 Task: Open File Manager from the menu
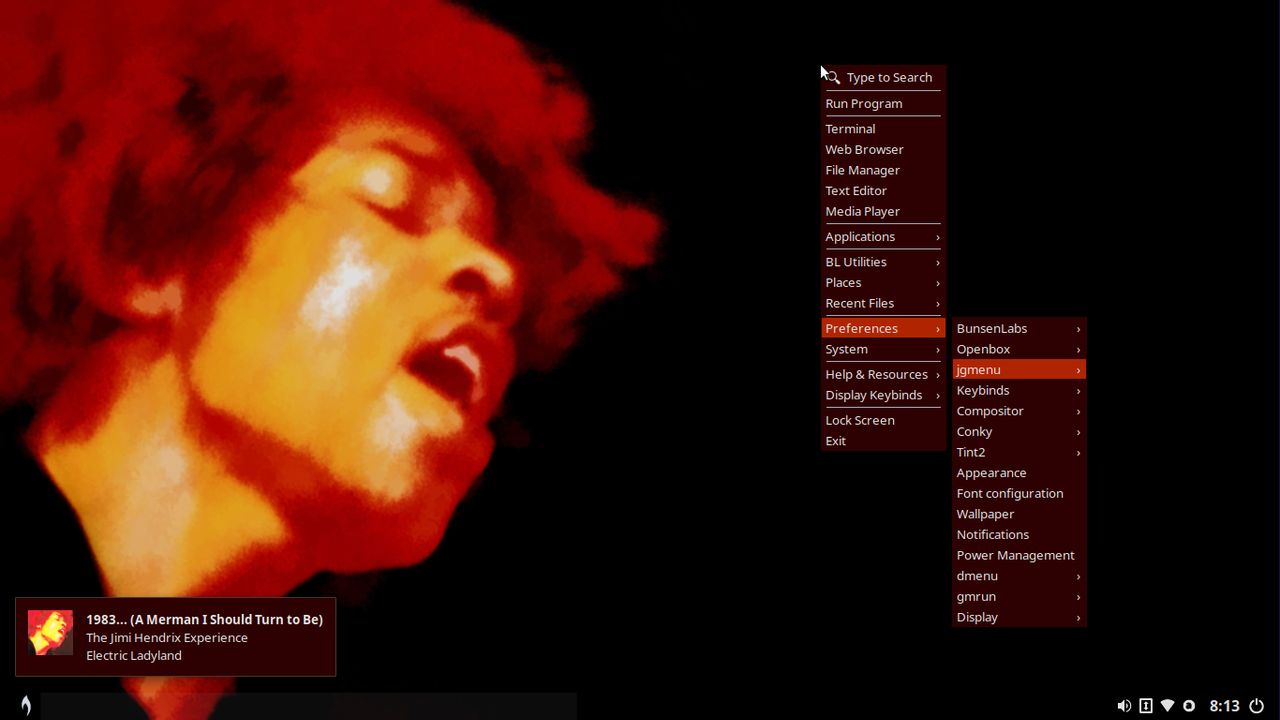tap(883, 170)
